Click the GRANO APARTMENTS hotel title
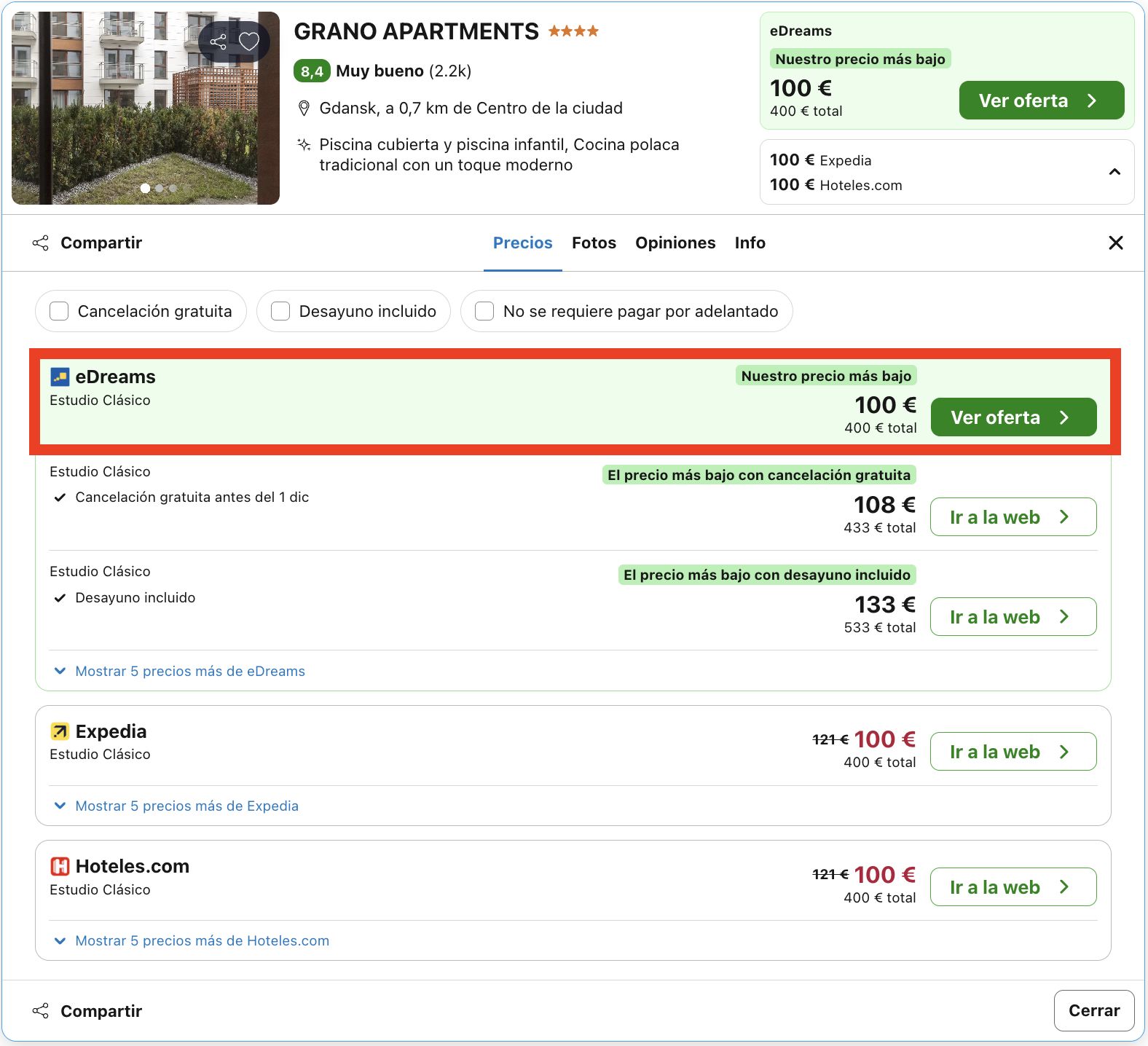This screenshot has width=1148, height=1046. (417, 31)
